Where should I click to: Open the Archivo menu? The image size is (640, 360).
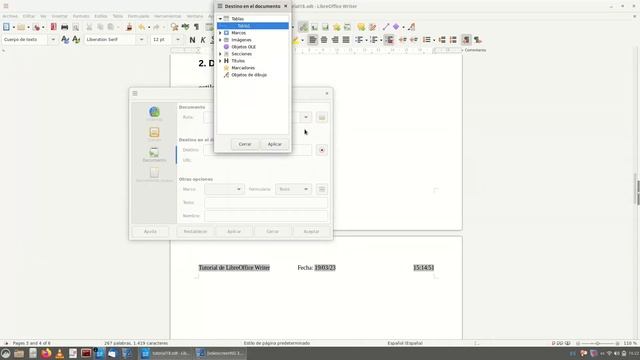click(x=10, y=16)
